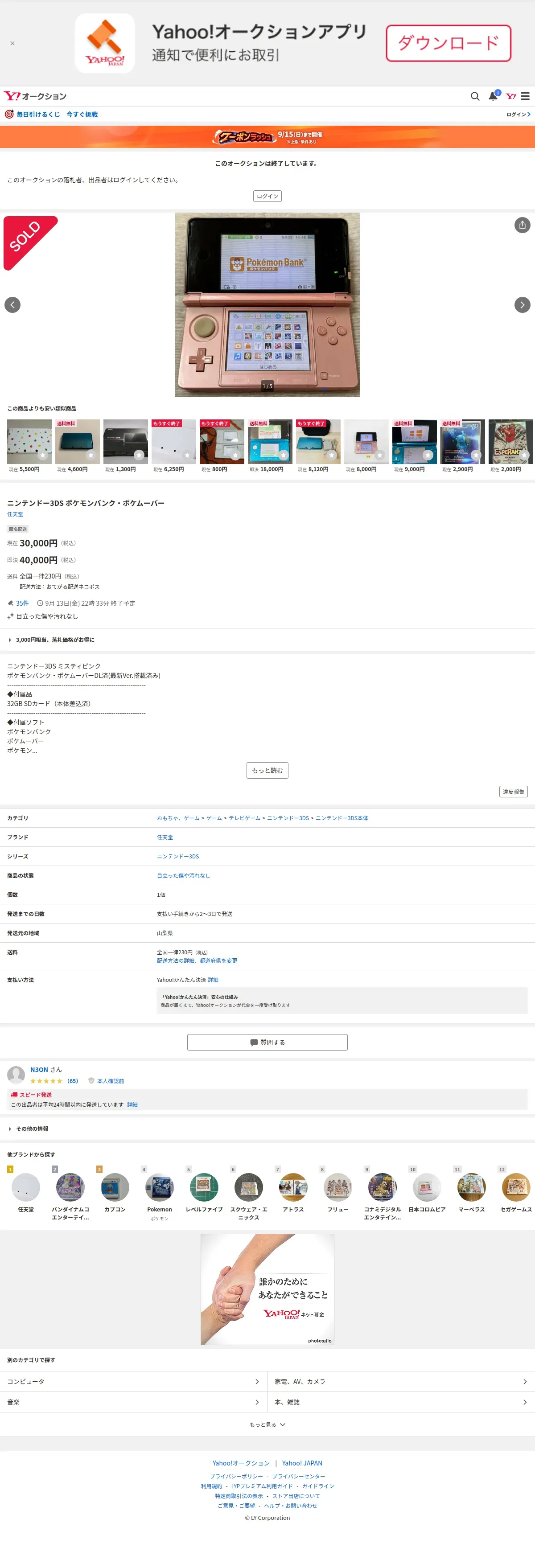The height and width of the screenshot is (1568, 535).
Task: Expand the 3,000円相当 savings section
Action: coord(267,640)
